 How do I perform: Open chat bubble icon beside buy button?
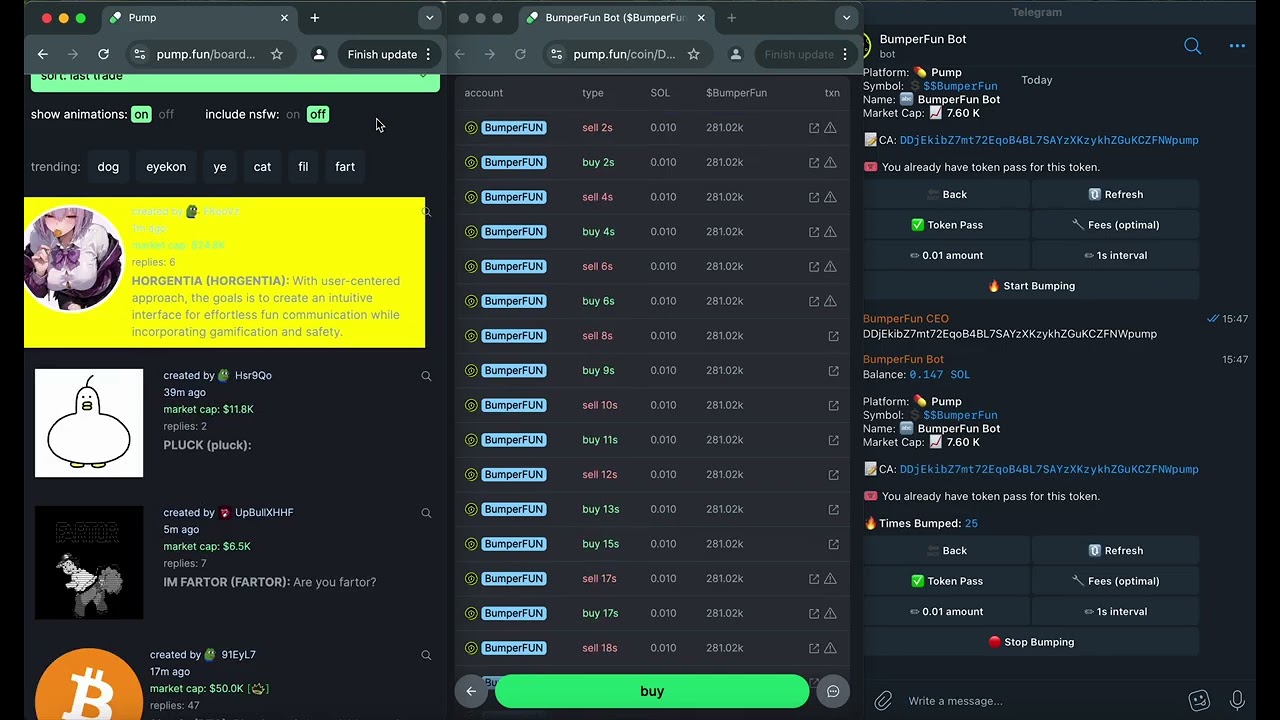click(x=833, y=691)
